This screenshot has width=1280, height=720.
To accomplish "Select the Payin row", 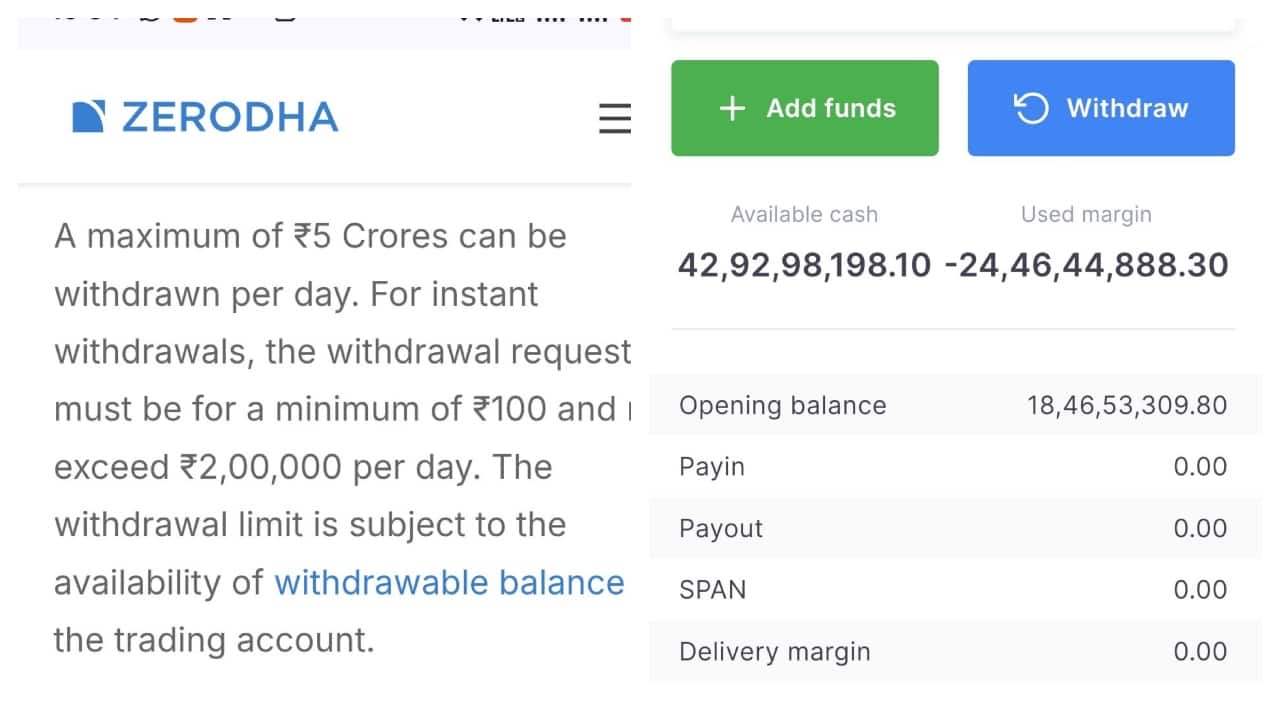I will pyautogui.click(x=950, y=466).
